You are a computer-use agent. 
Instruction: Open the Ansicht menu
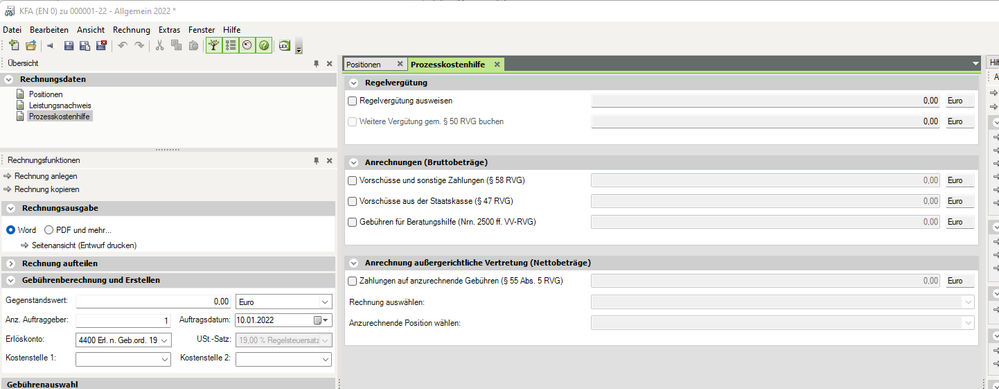pyautogui.click(x=91, y=30)
